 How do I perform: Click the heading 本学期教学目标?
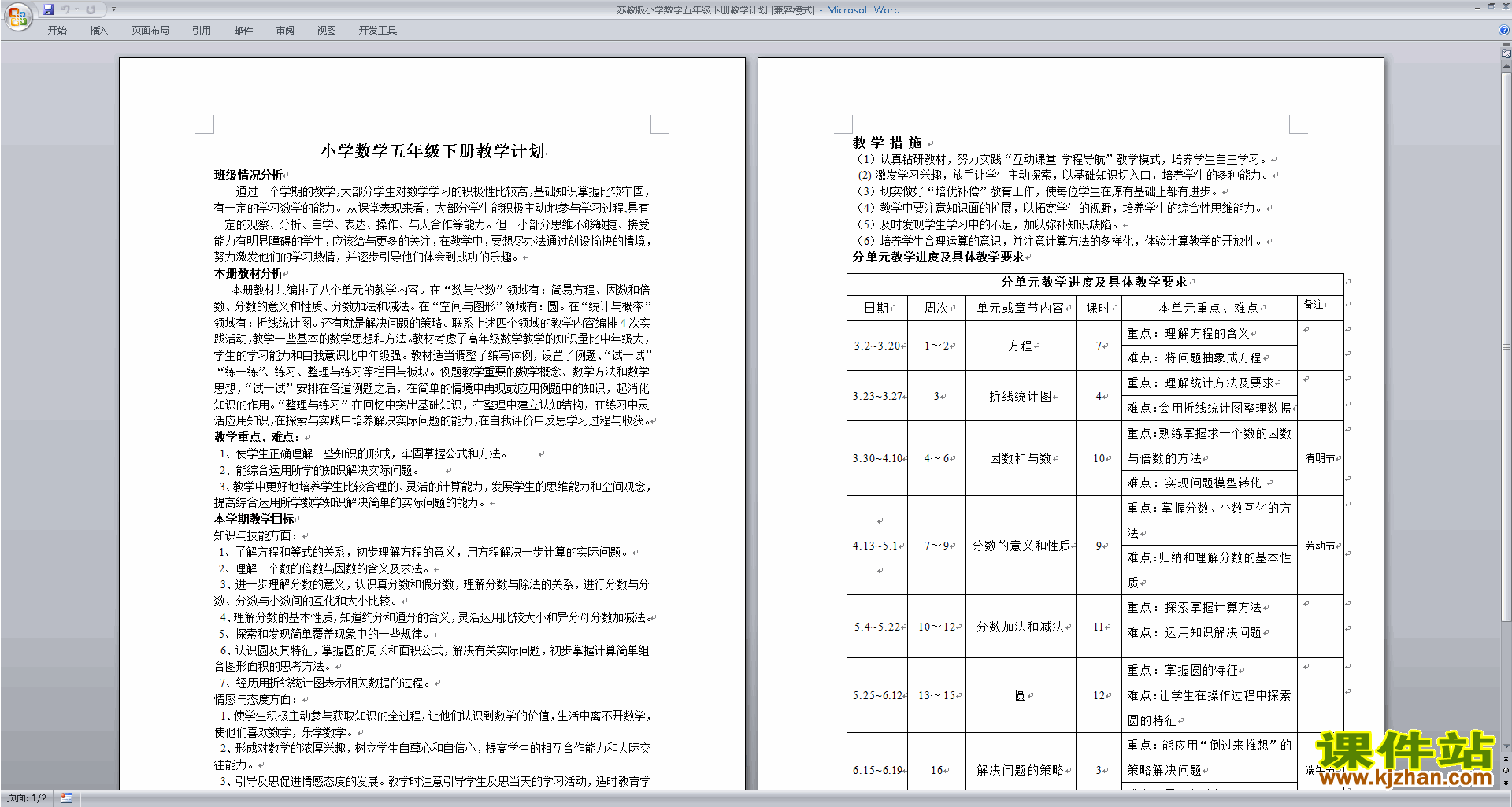(254, 520)
